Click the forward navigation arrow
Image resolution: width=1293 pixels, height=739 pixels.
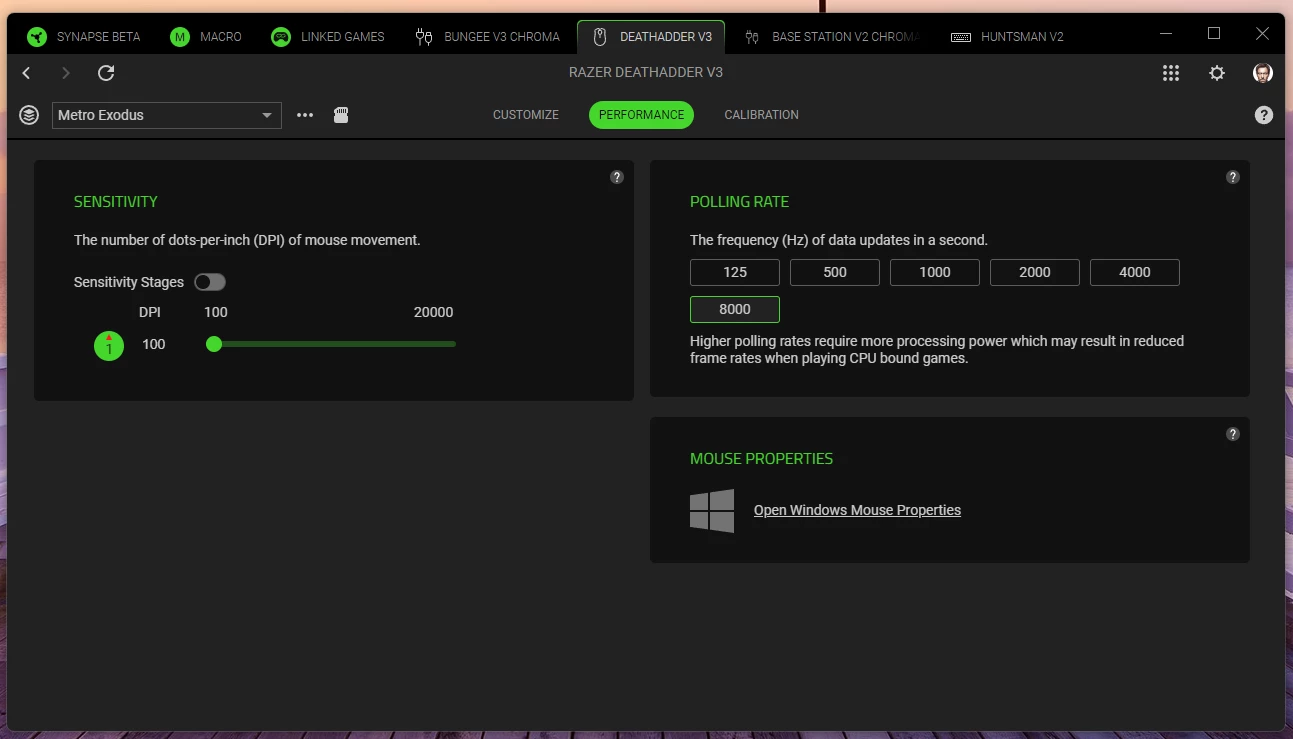(x=66, y=73)
